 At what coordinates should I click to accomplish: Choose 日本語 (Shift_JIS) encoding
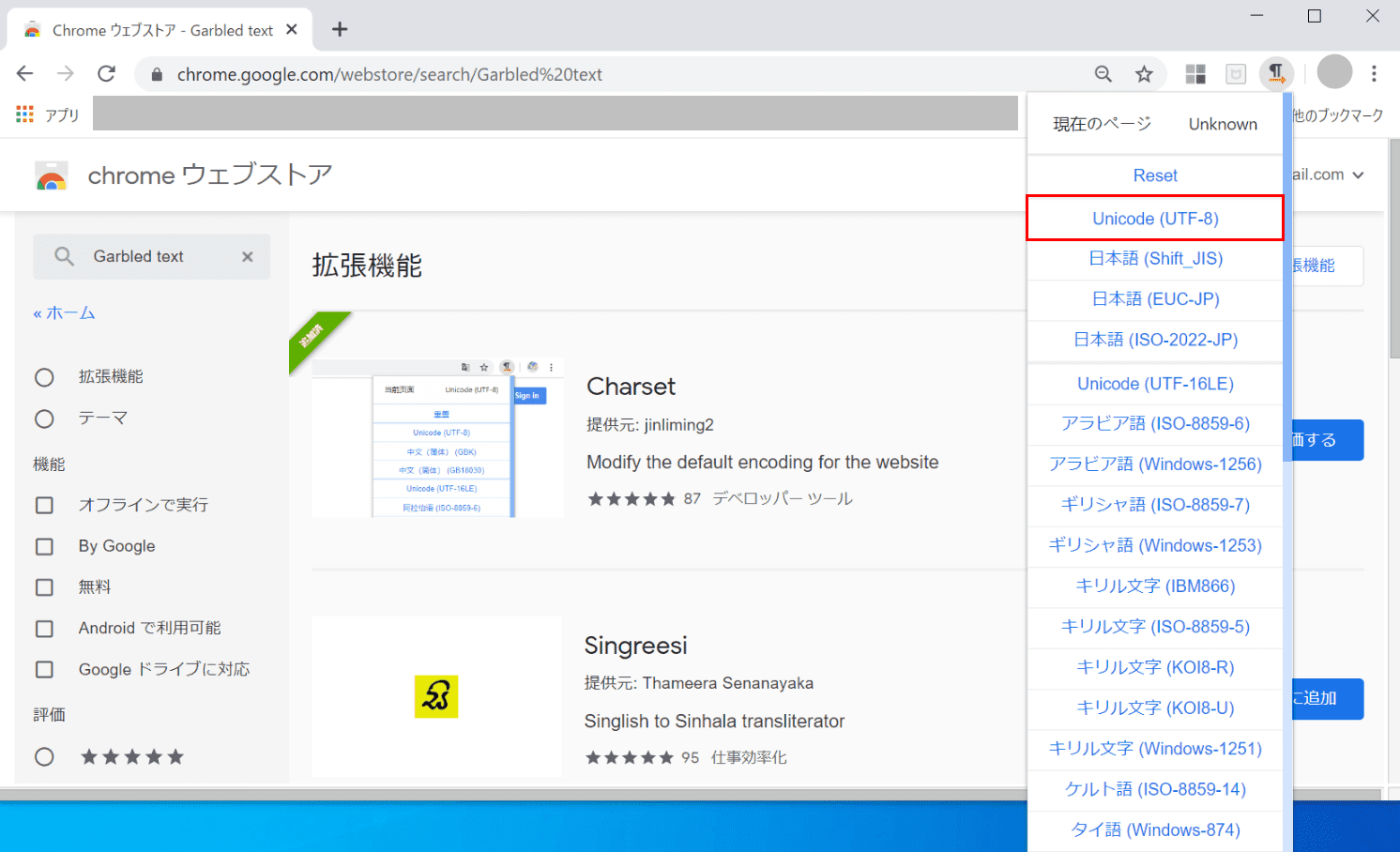[x=1155, y=258]
